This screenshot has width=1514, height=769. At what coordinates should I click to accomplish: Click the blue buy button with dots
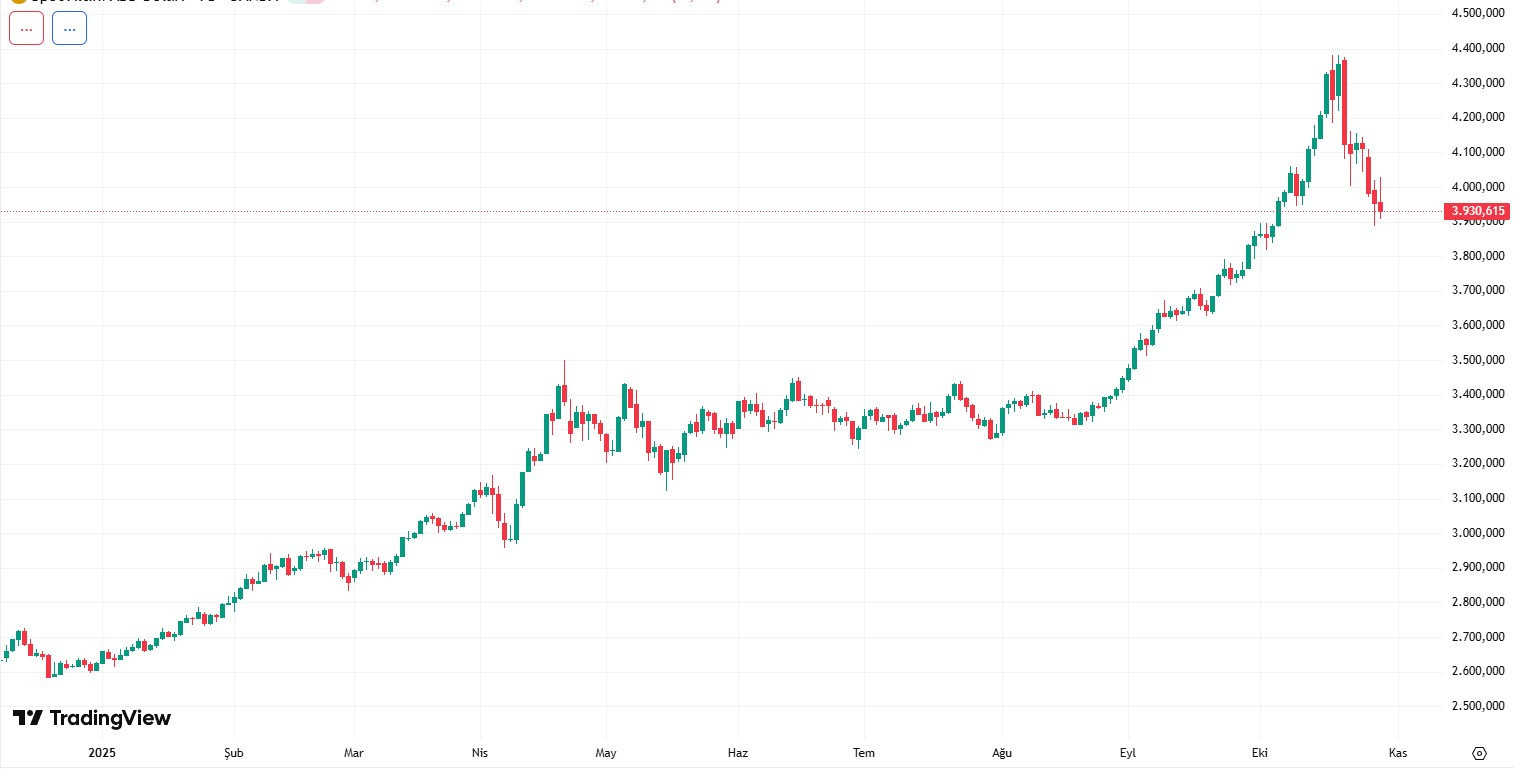[69, 30]
